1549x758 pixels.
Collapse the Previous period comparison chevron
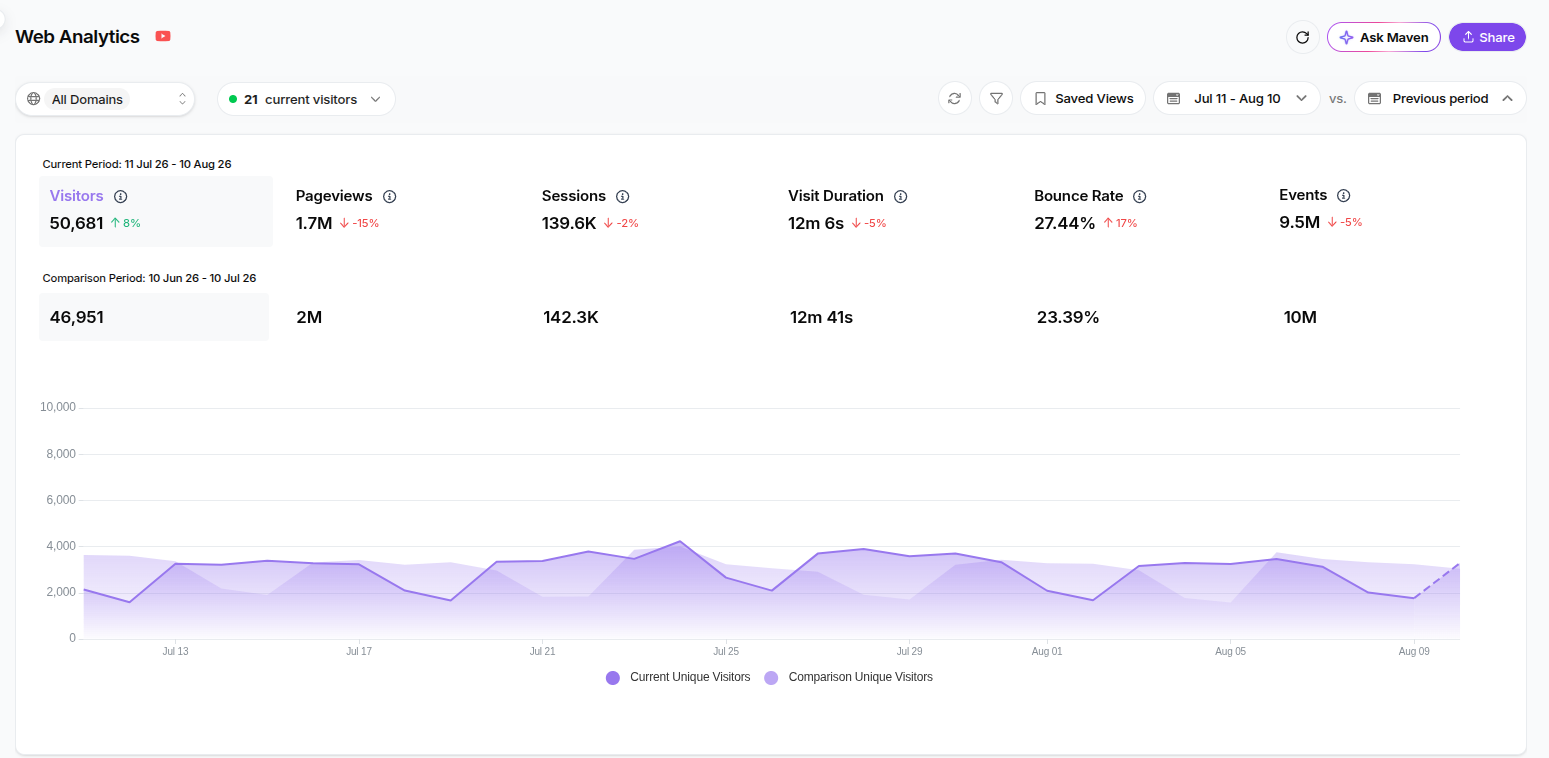[x=1507, y=98]
